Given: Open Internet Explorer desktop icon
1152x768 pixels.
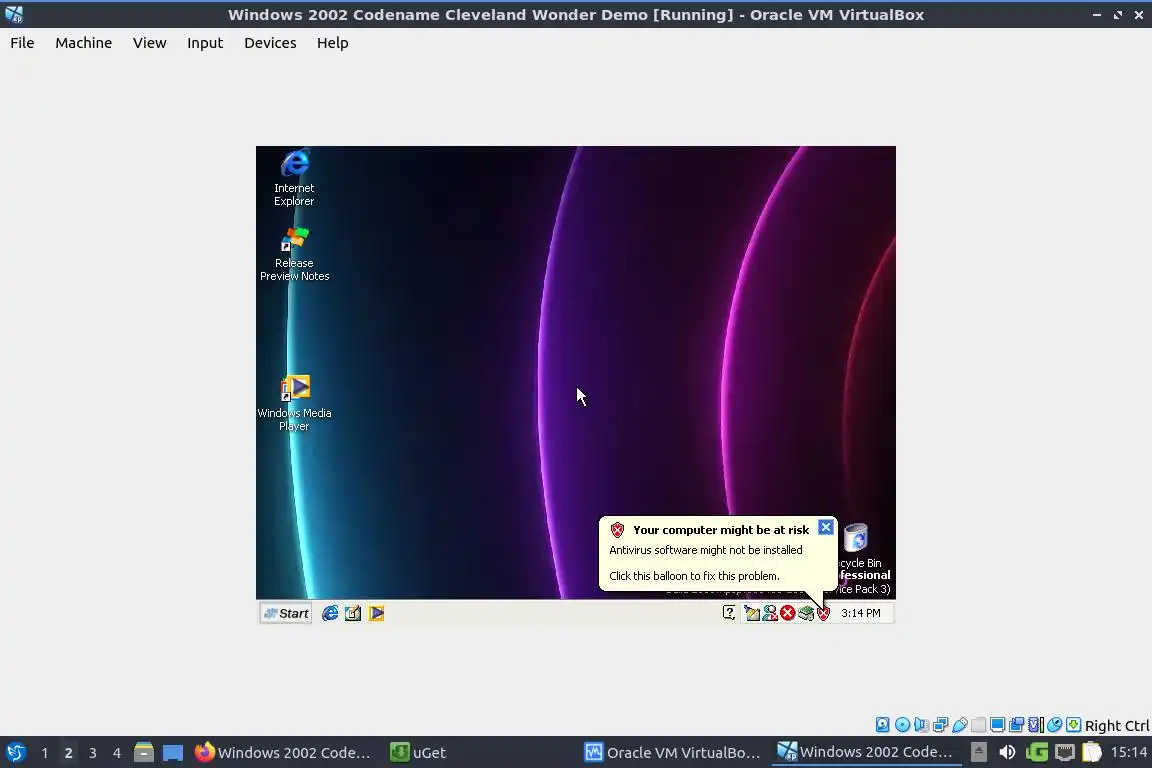Looking at the screenshot, I should [x=294, y=177].
